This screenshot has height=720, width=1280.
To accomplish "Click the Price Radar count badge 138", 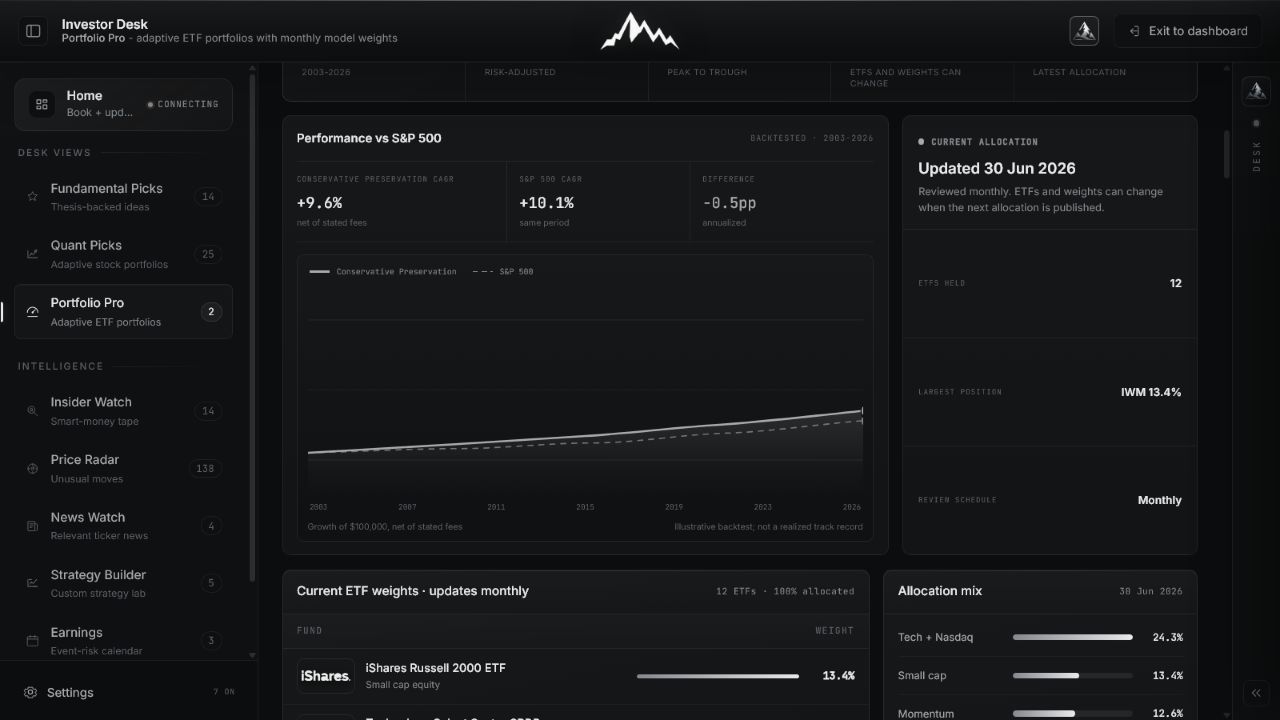I will coord(205,468).
